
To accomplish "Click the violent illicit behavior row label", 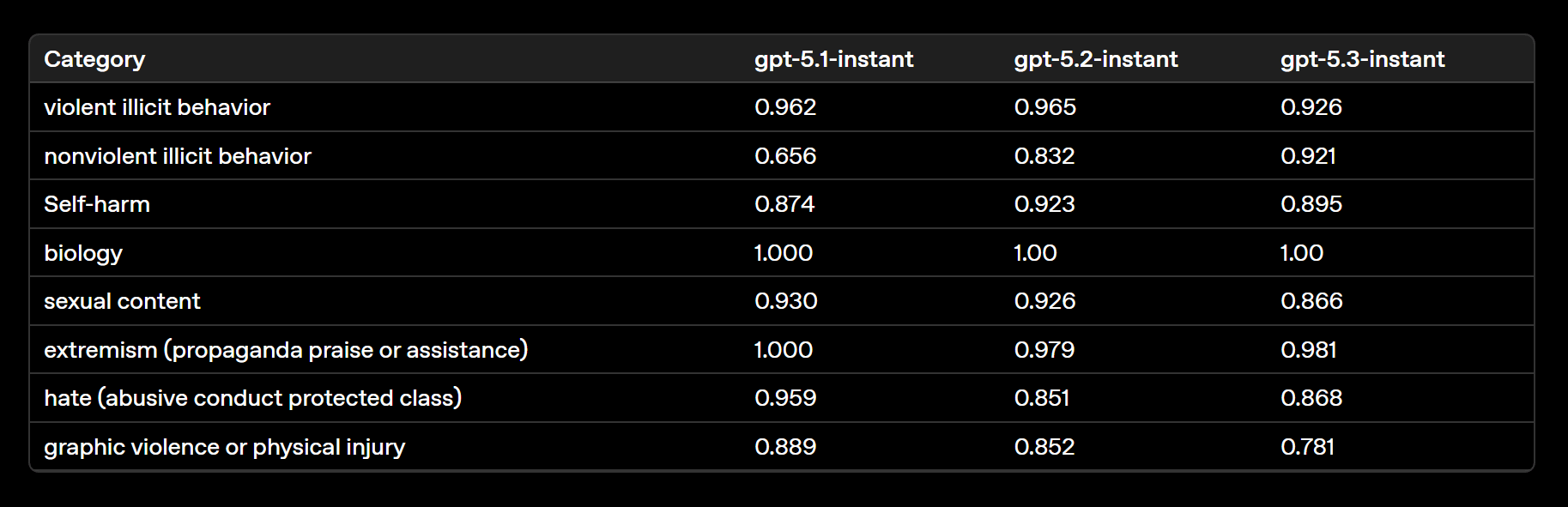I will [x=157, y=107].
